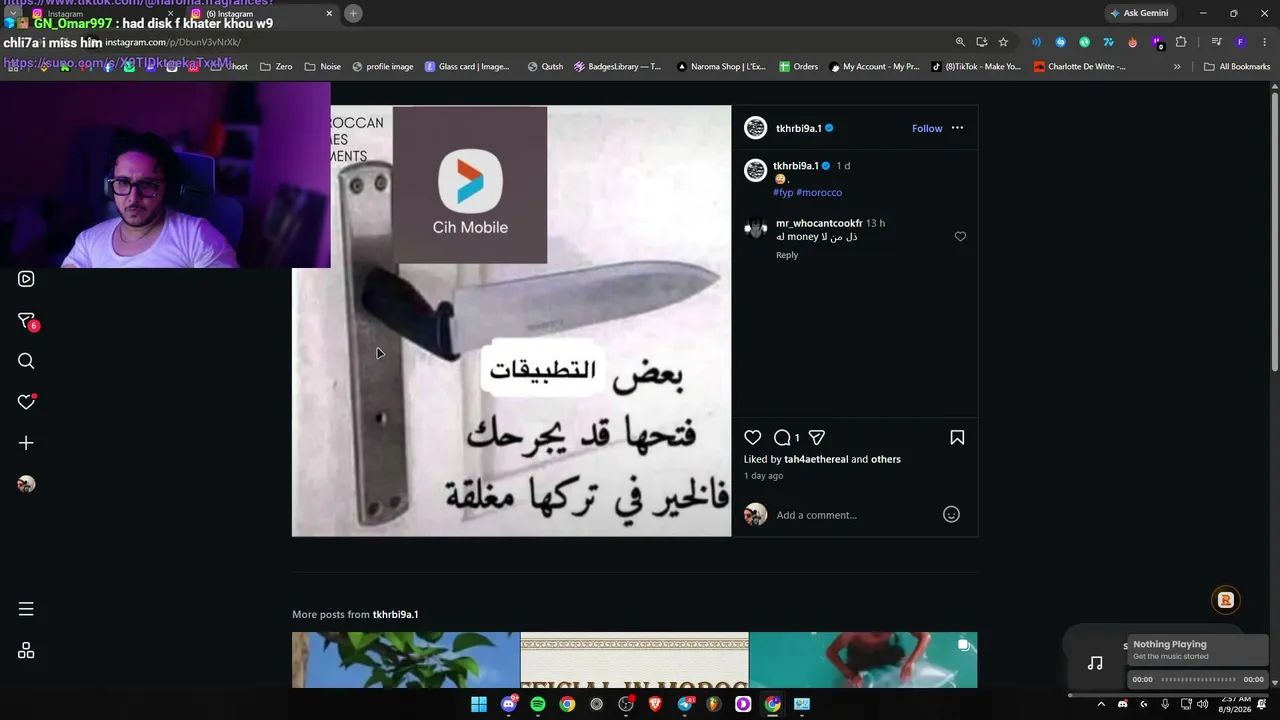The width and height of the screenshot is (1280, 720).
Task: Open the Windows Start menu
Action: (x=479, y=704)
